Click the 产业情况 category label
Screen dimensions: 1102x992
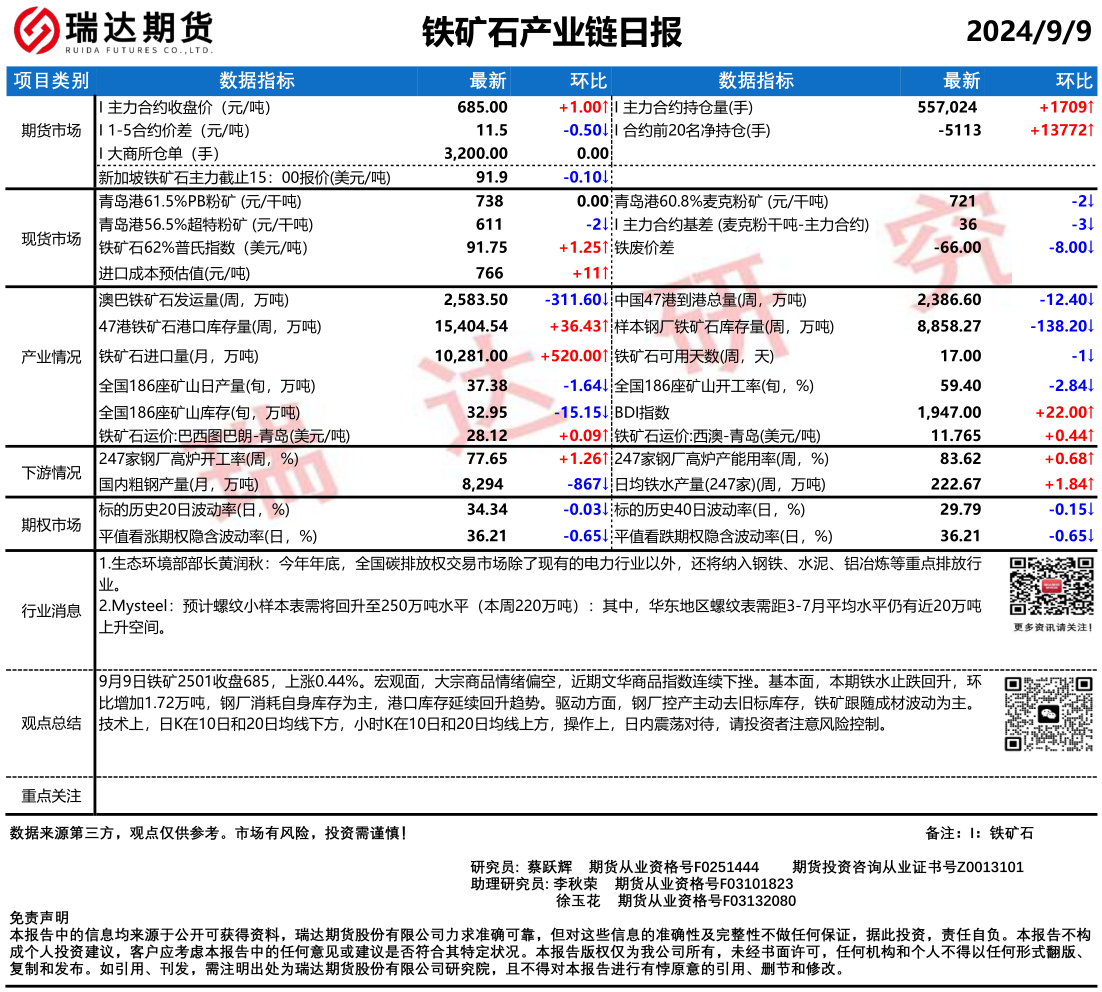51,356
